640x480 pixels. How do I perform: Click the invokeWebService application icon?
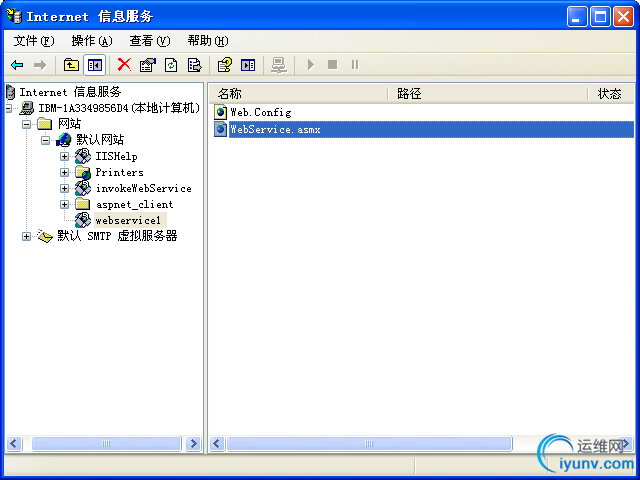click(83, 188)
